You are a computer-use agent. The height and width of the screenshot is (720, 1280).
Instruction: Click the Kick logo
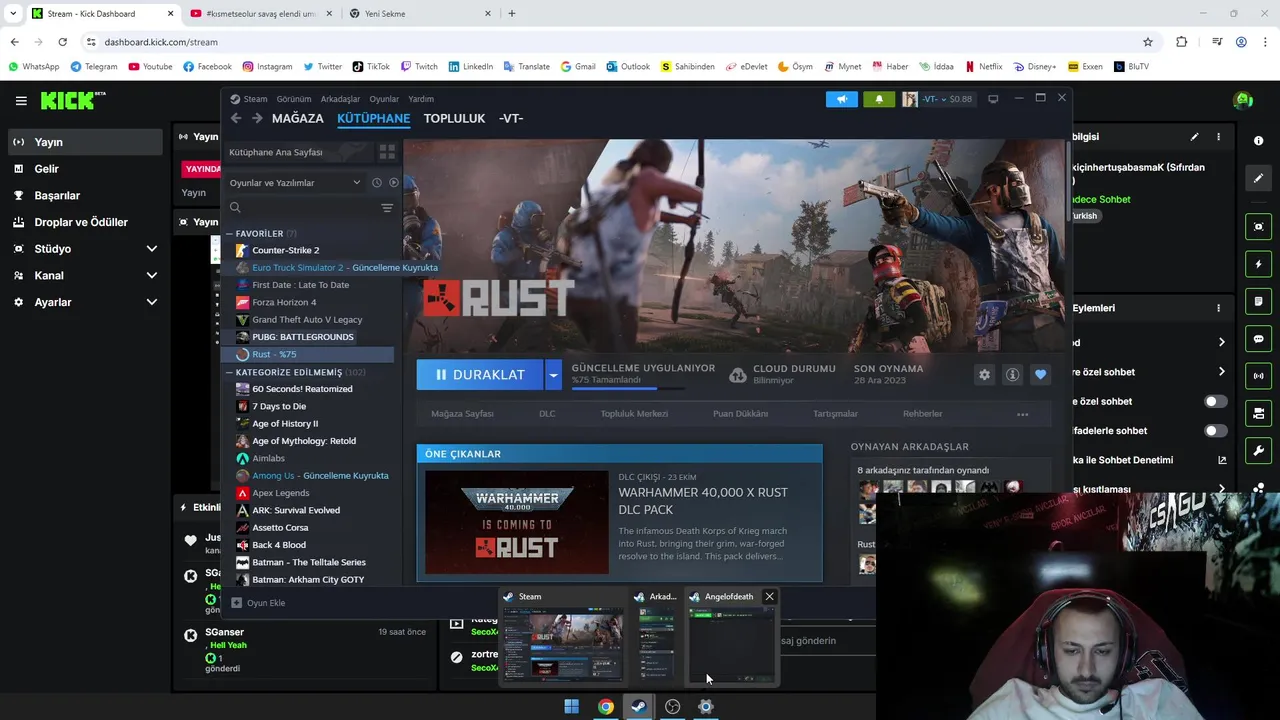[72, 100]
